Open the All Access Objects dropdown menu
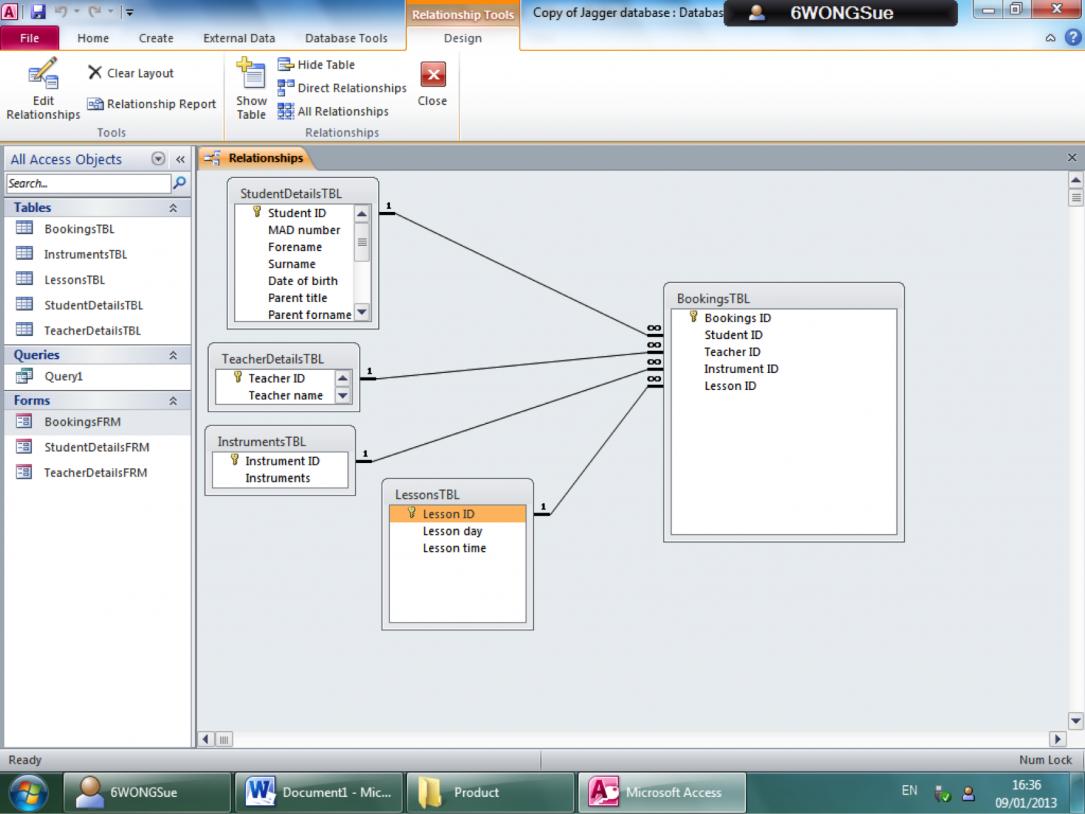Viewport: 1085px width, 814px height. click(x=158, y=159)
